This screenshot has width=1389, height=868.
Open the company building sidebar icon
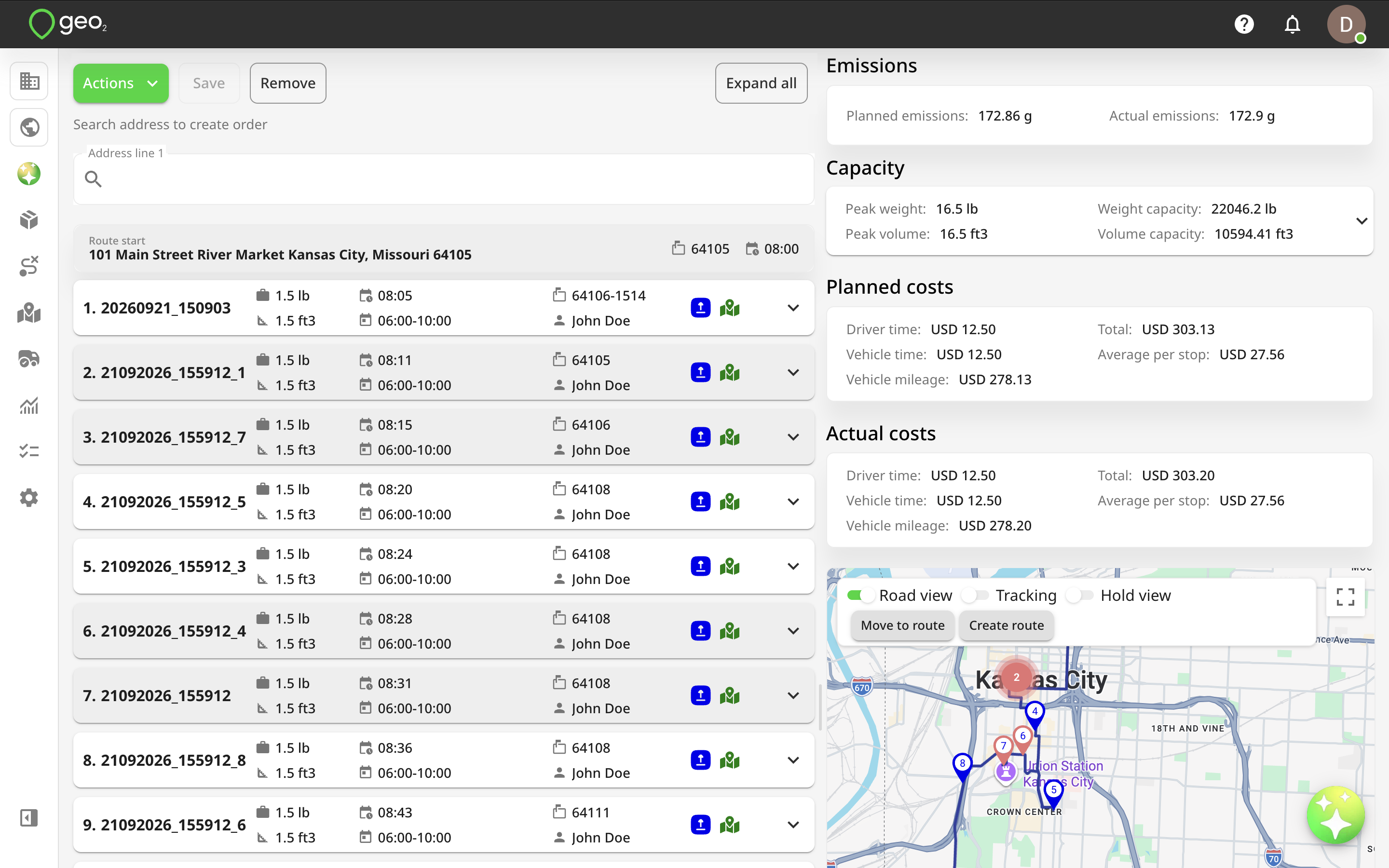[x=29, y=81]
